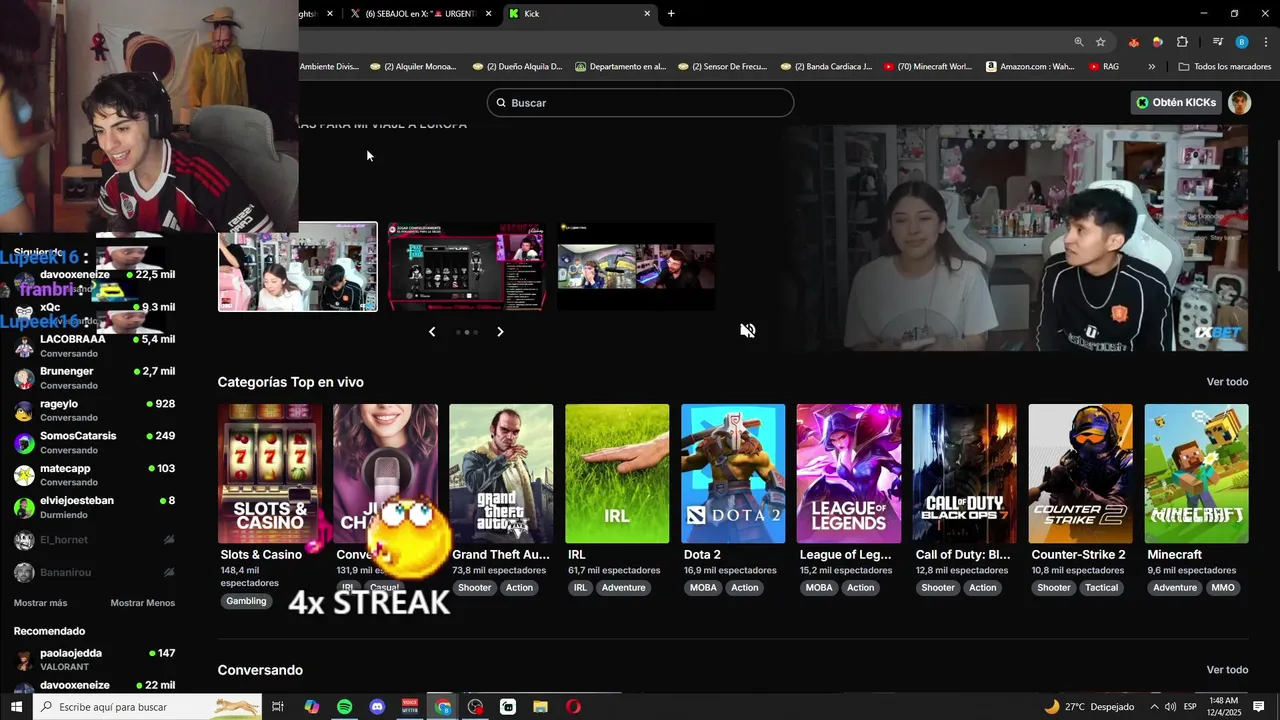Open the Dota 2 category cover
The height and width of the screenshot is (720, 1280).
(x=733, y=473)
